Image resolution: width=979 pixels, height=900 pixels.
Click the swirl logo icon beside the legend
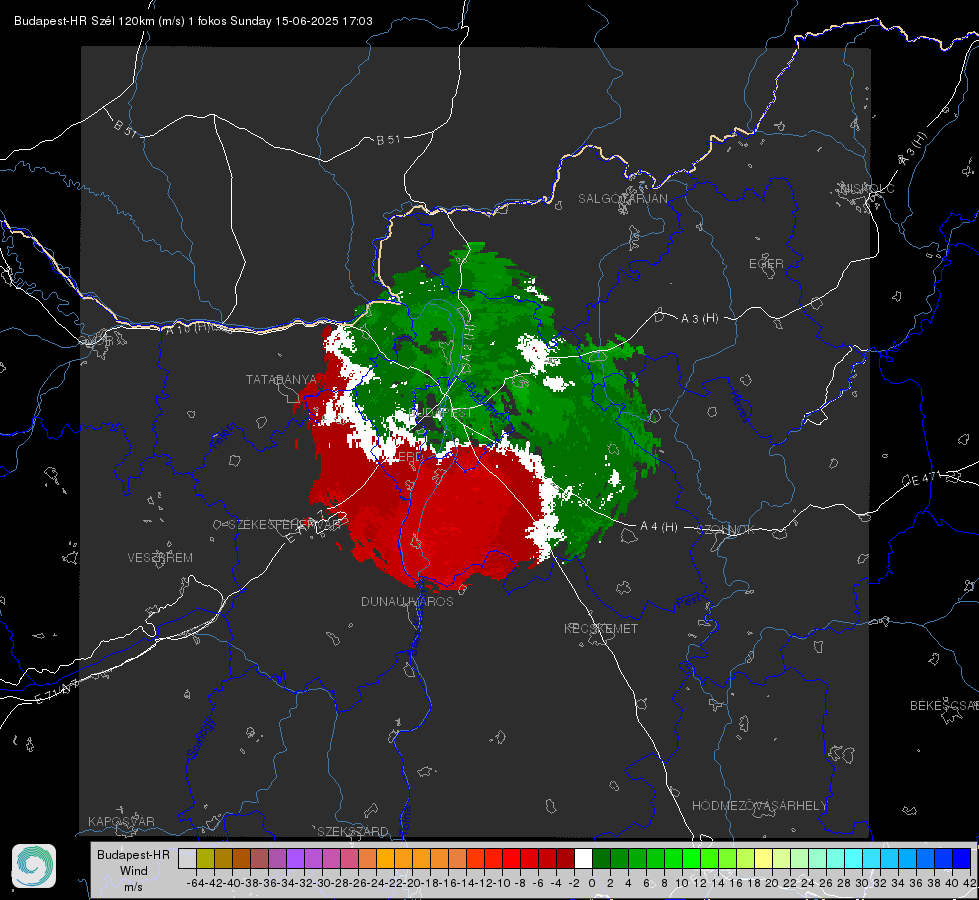(34, 866)
